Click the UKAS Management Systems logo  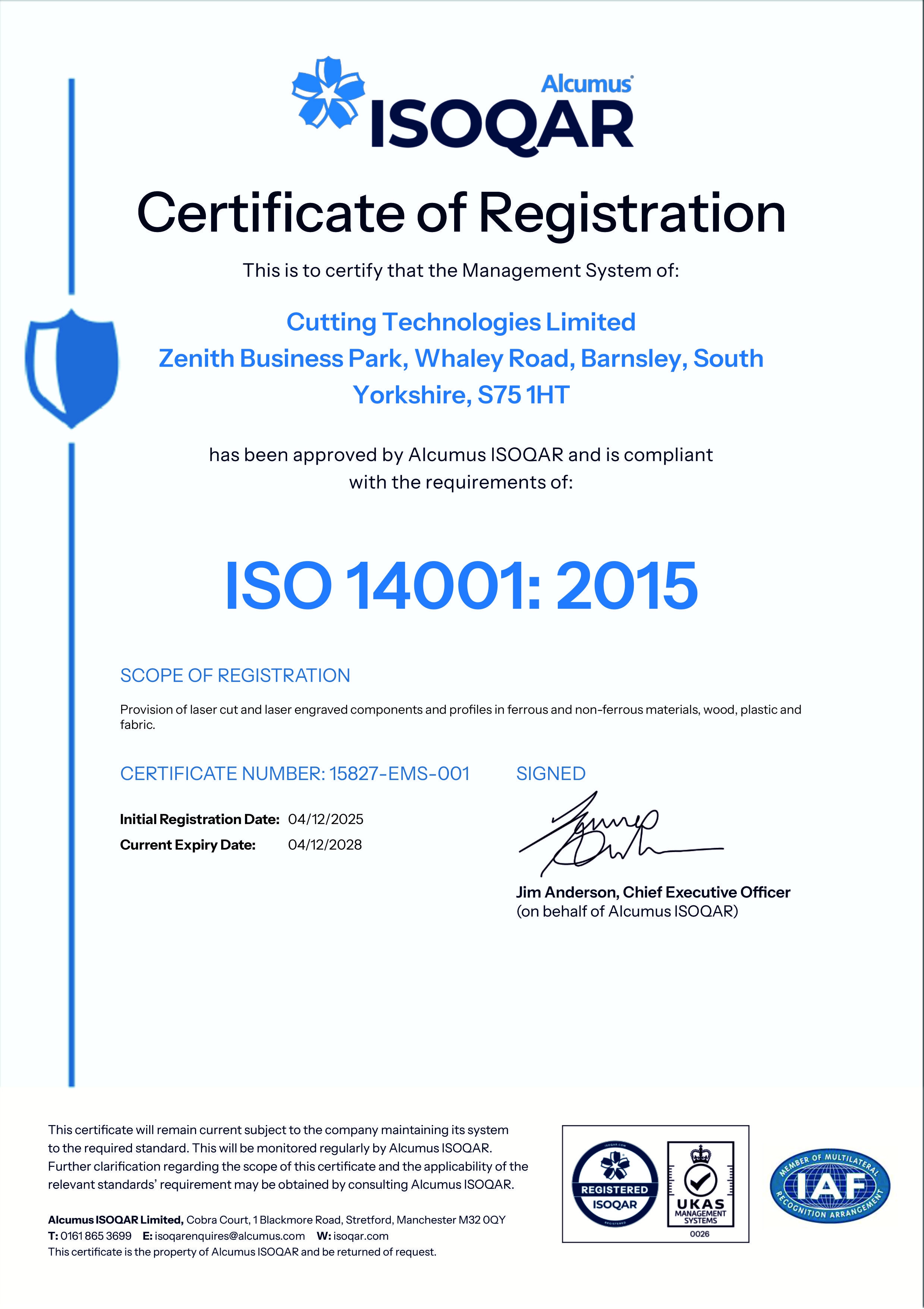pos(701,1190)
